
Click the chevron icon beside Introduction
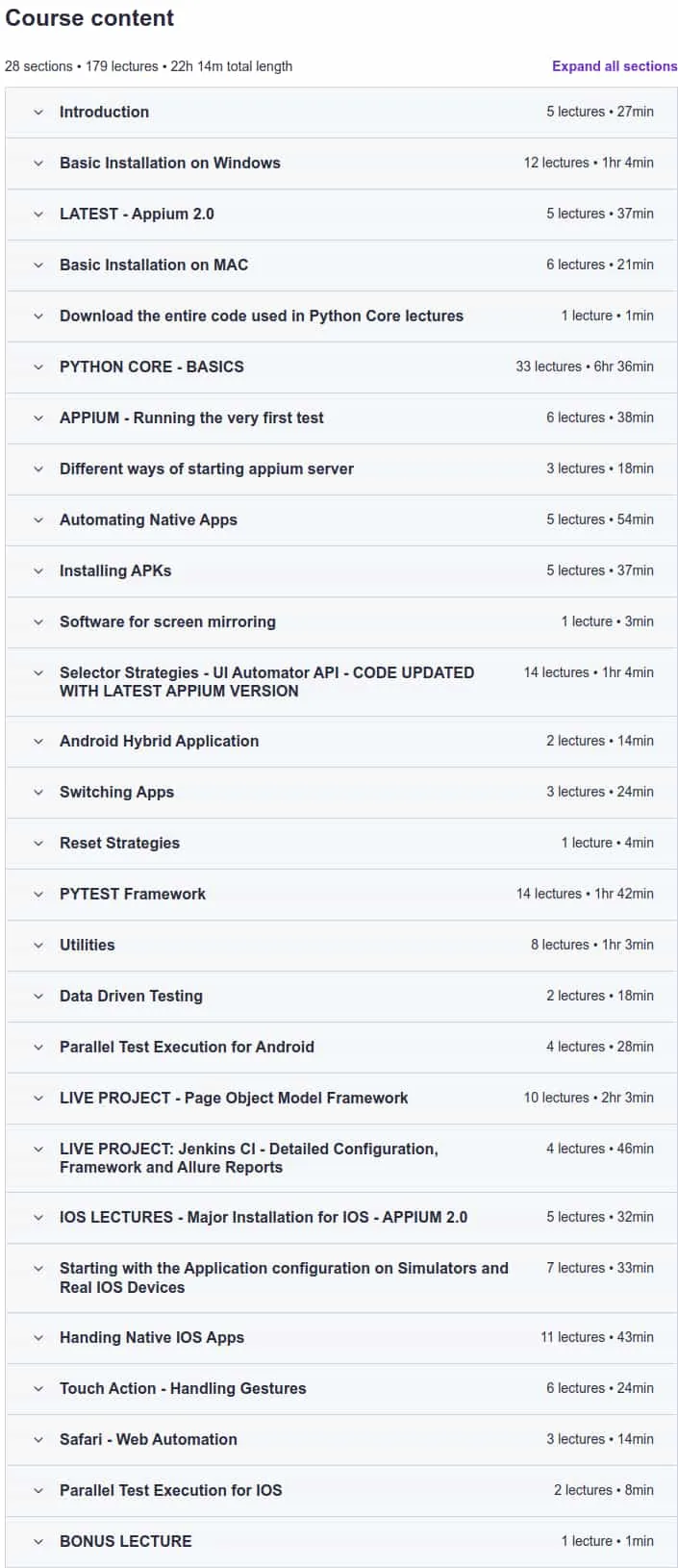point(38,113)
